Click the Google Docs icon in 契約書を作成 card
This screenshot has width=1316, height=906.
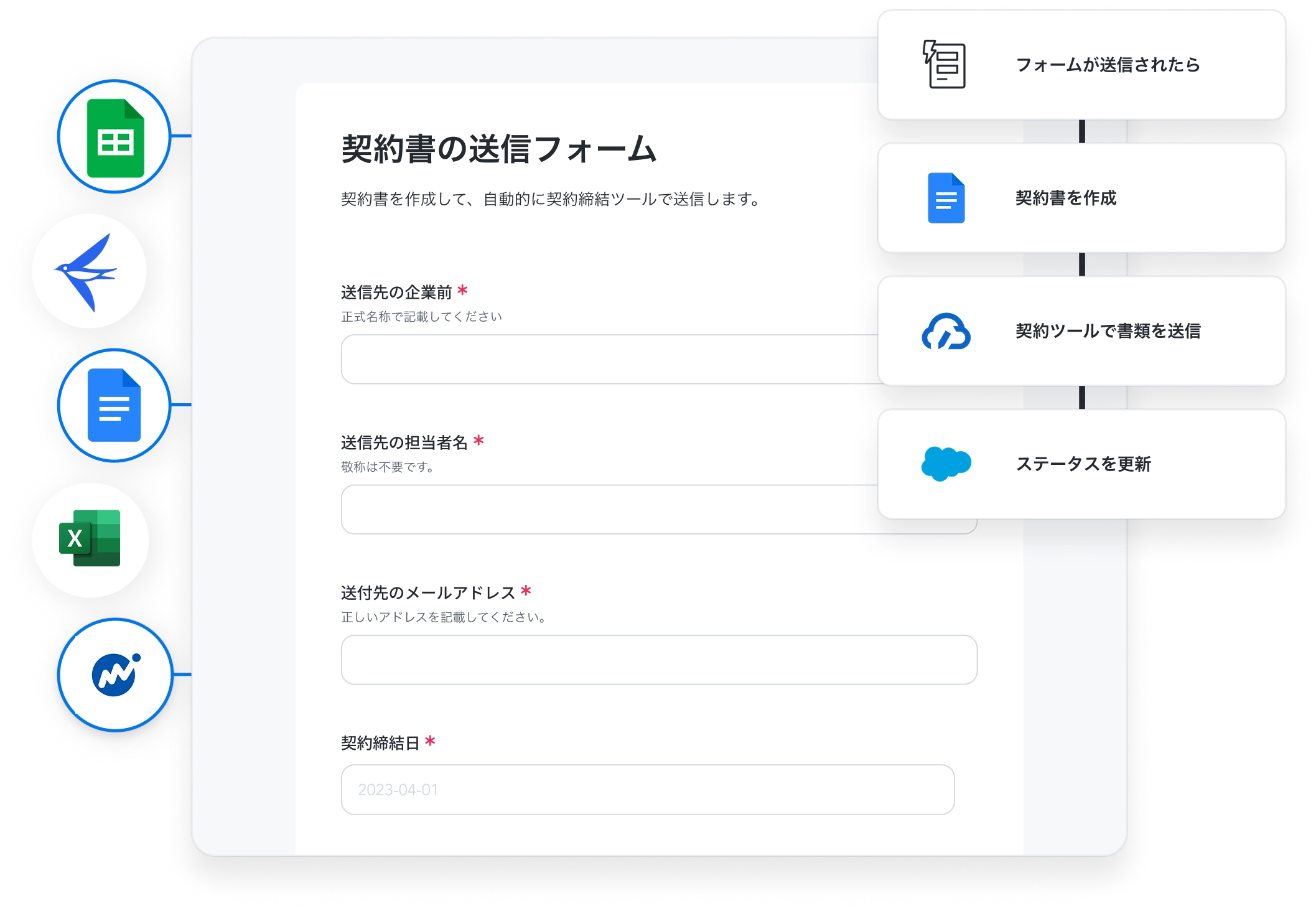point(946,198)
